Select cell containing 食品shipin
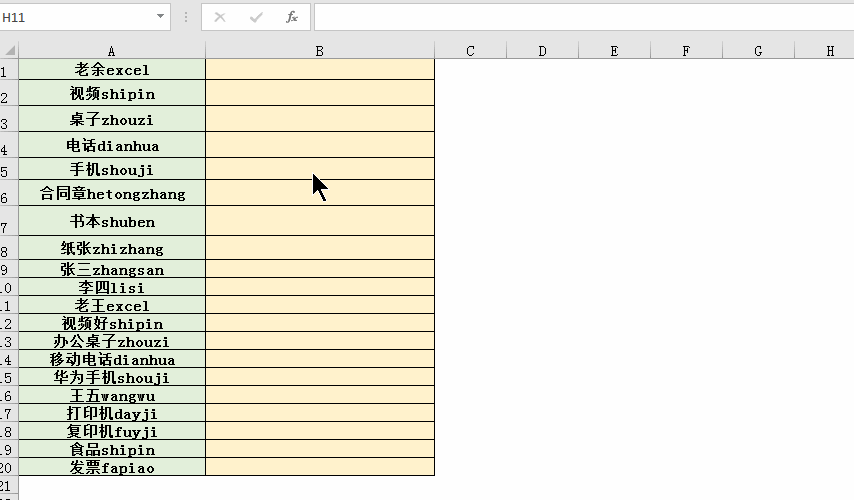This screenshot has height=500, width=854. click(x=112, y=449)
